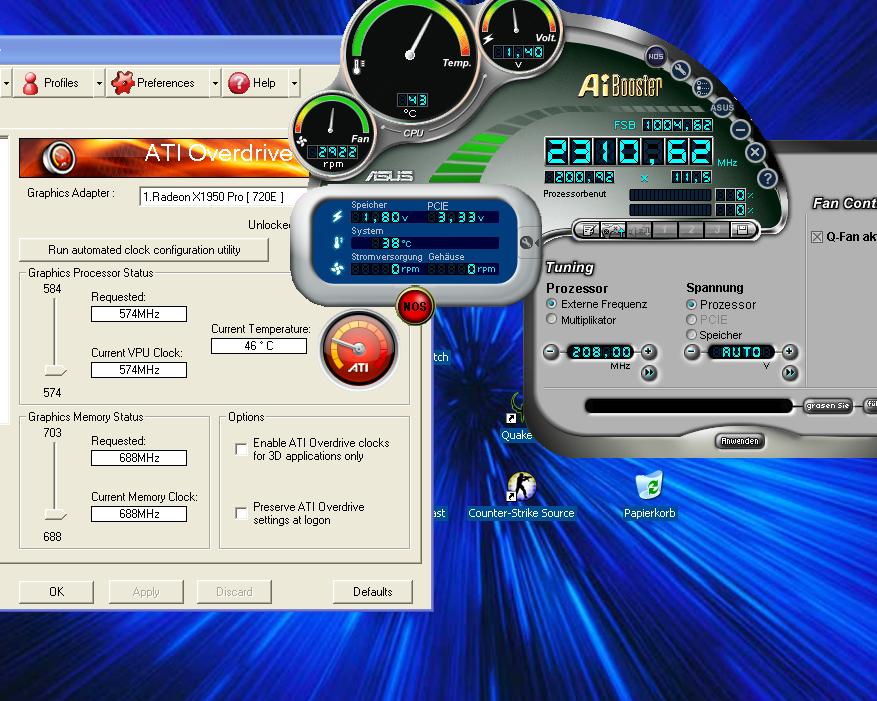This screenshot has height=701, width=877.
Task: Click the NOS button on AI Booster arc
Action: [655, 57]
